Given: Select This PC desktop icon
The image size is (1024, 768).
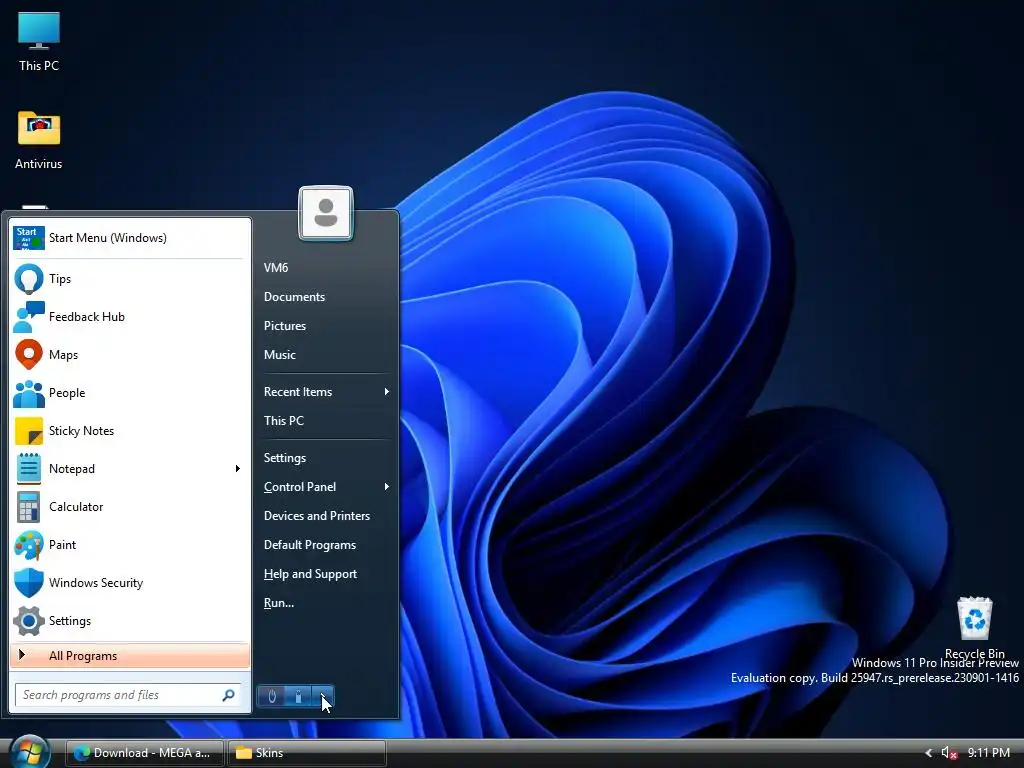Looking at the screenshot, I should [39, 42].
